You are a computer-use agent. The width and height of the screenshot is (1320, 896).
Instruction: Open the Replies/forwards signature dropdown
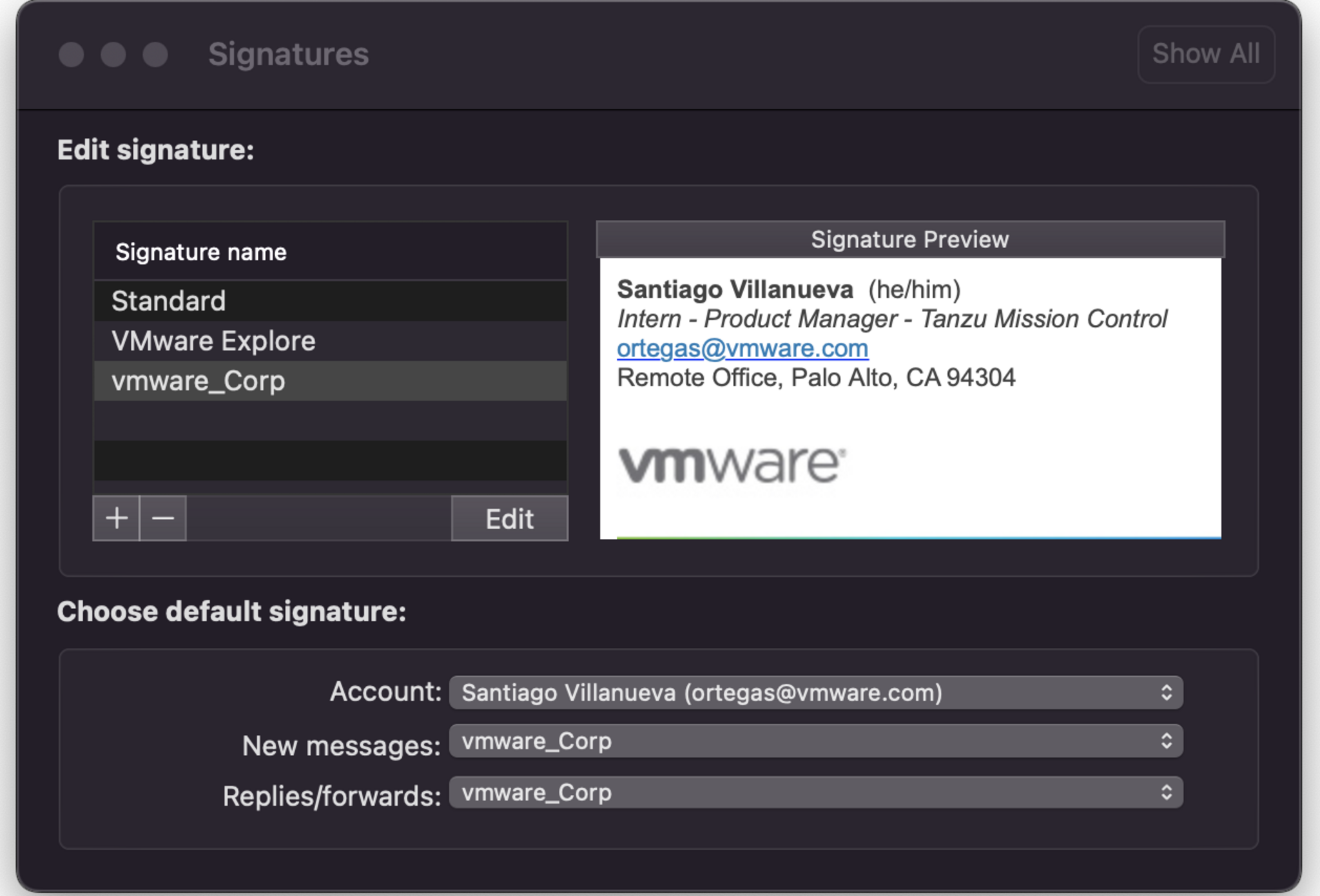(x=815, y=793)
